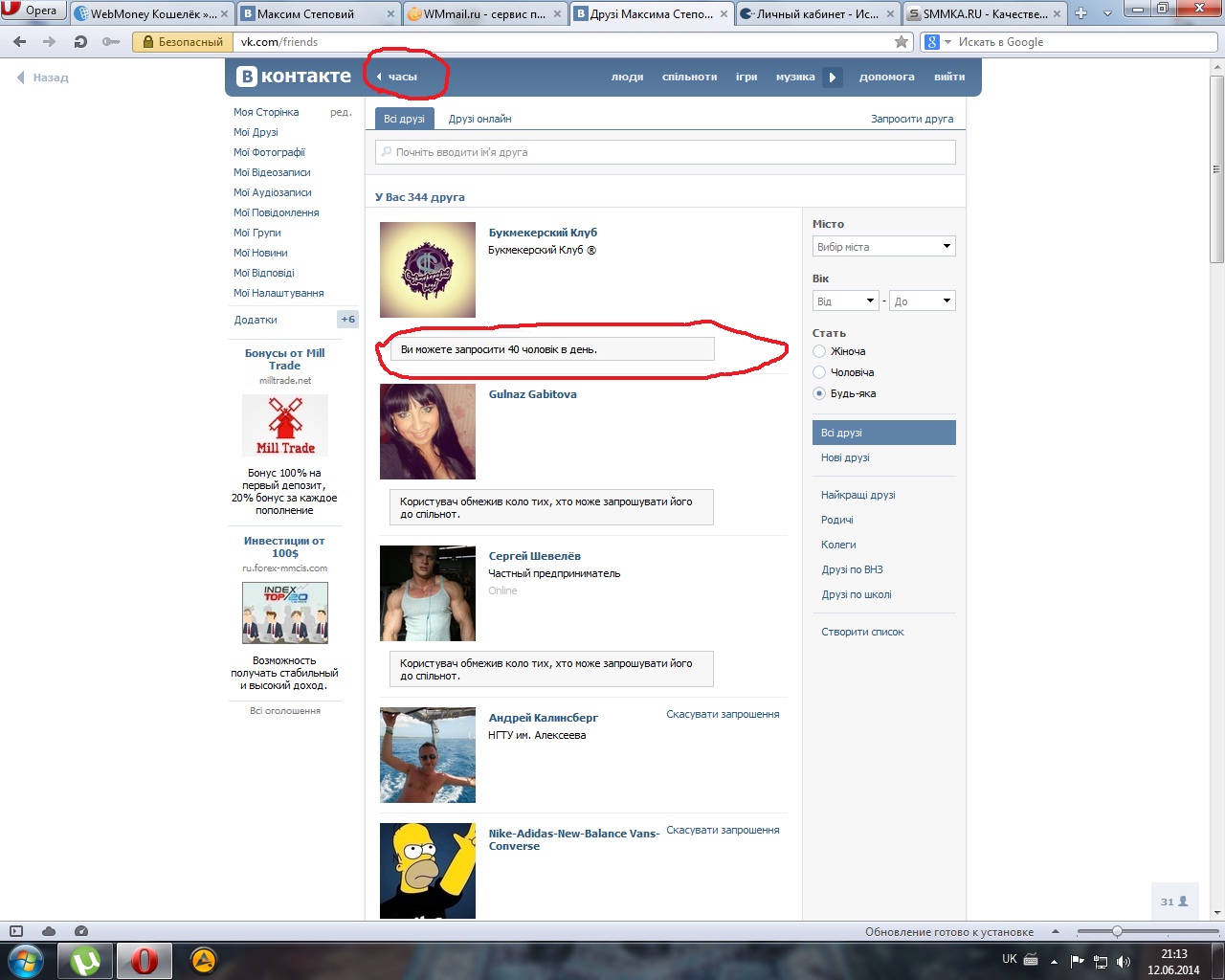Close the Максим Степовий browser tab
The width and height of the screenshot is (1225, 980).
tap(390, 14)
